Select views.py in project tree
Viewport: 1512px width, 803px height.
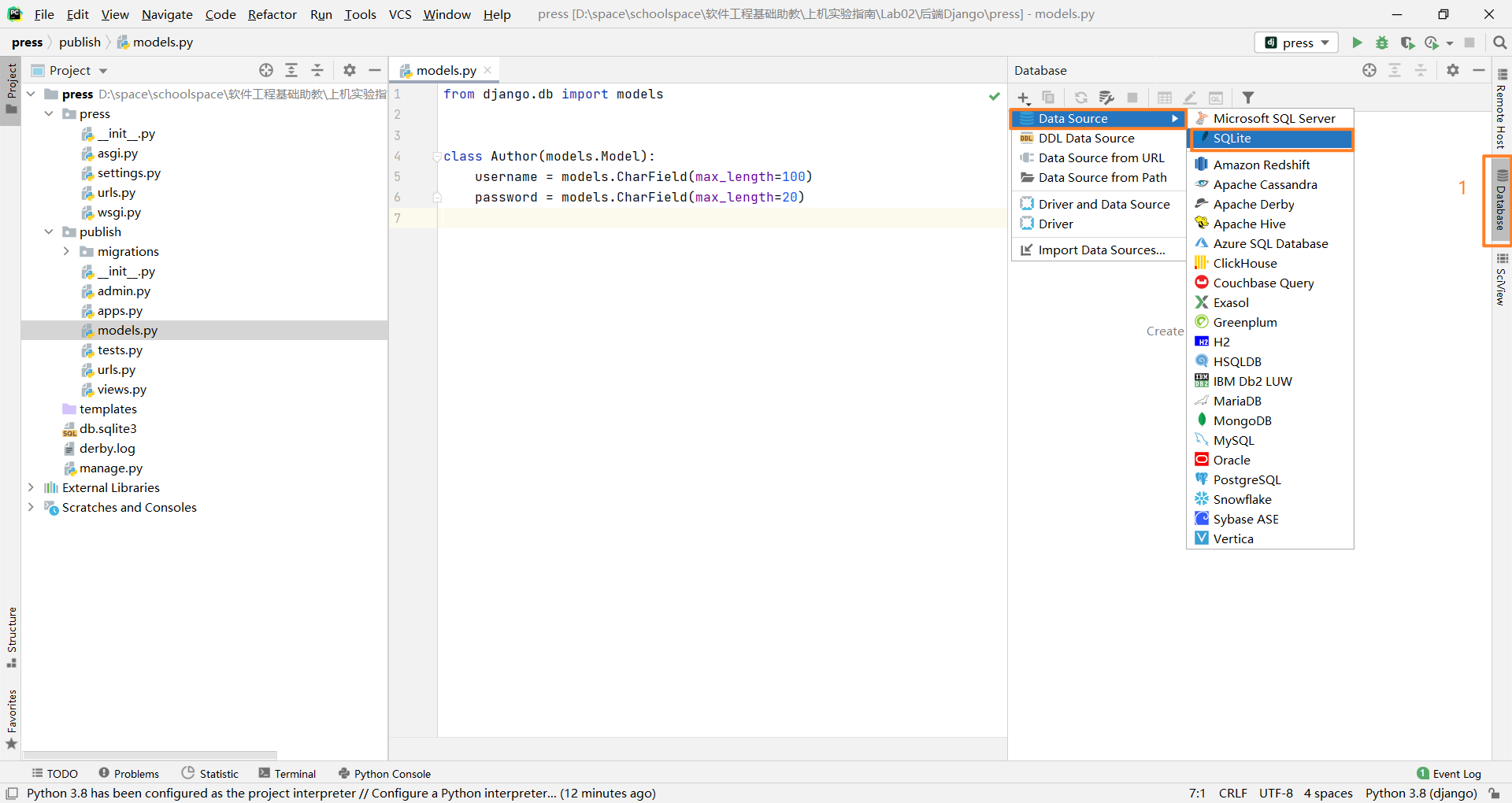tap(121, 389)
